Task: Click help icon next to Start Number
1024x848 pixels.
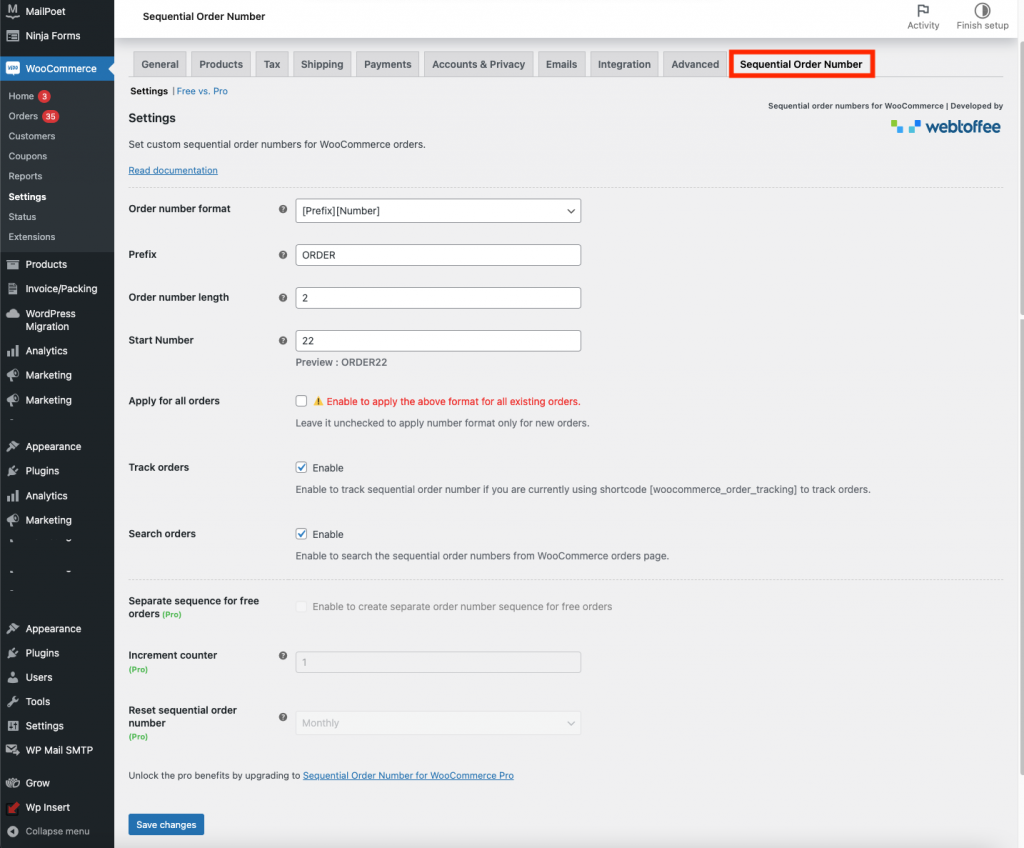Action: click(x=283, y=340)
